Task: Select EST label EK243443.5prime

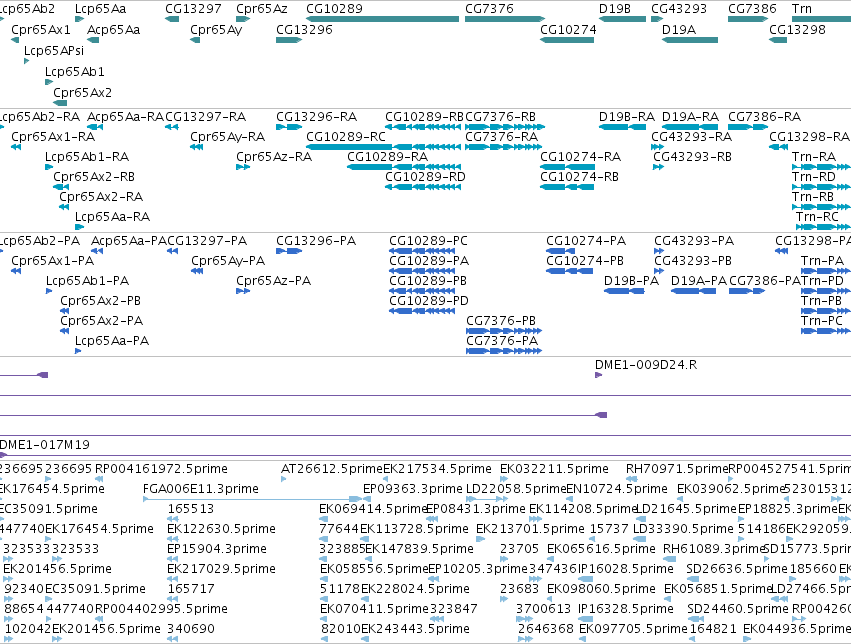Action: [415, 629]
